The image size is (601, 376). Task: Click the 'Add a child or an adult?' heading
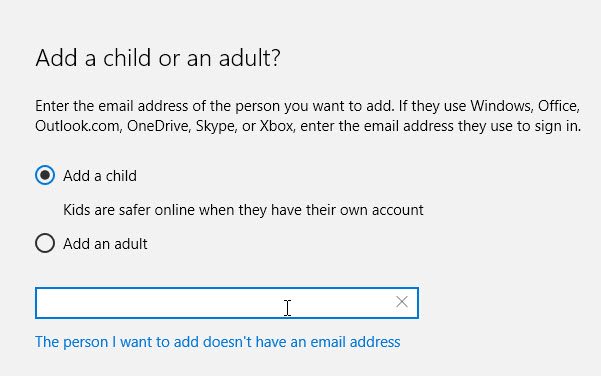[x=158, y=58]
